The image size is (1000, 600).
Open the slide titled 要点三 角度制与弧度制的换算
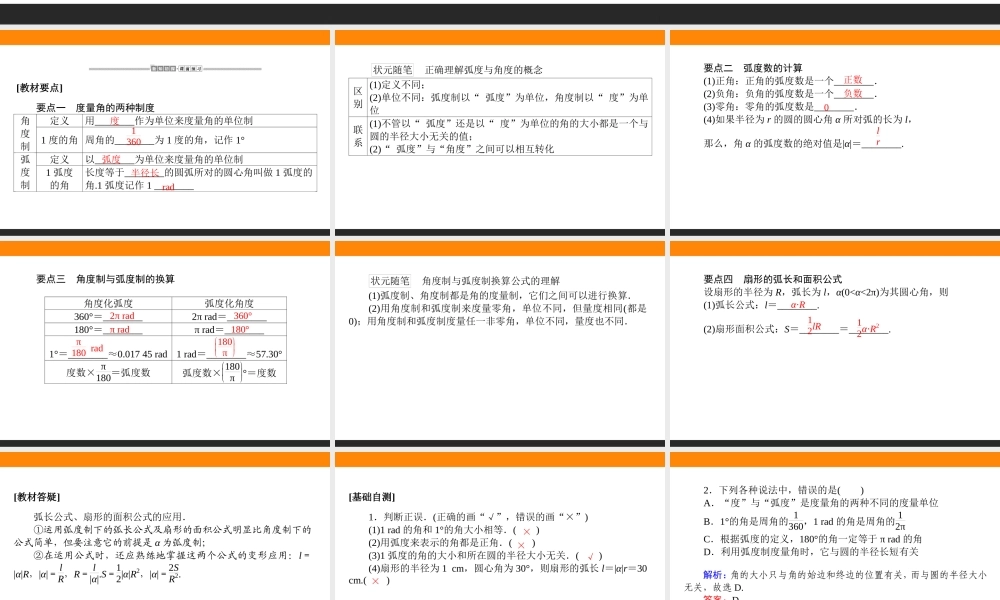165,344
